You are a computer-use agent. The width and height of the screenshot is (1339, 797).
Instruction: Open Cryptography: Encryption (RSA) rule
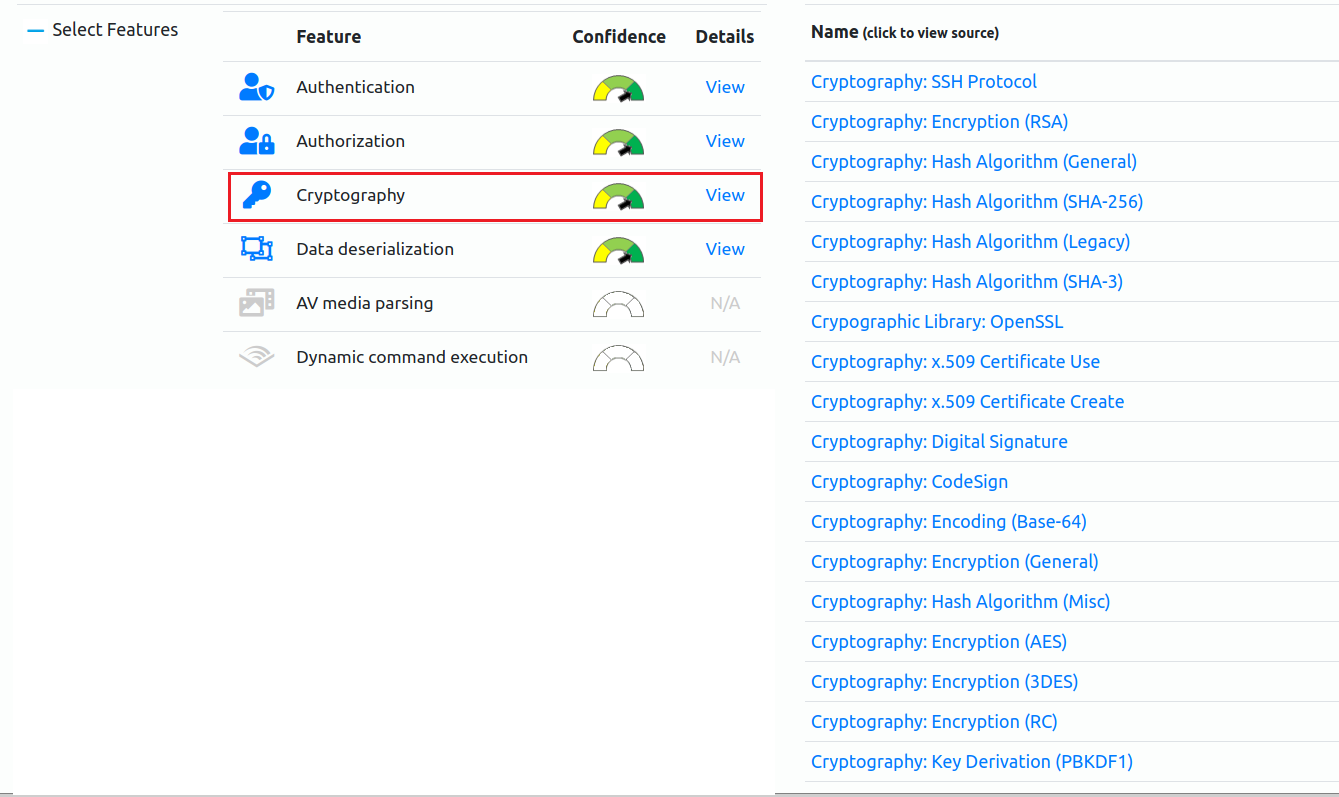click(x=939, y=122)
